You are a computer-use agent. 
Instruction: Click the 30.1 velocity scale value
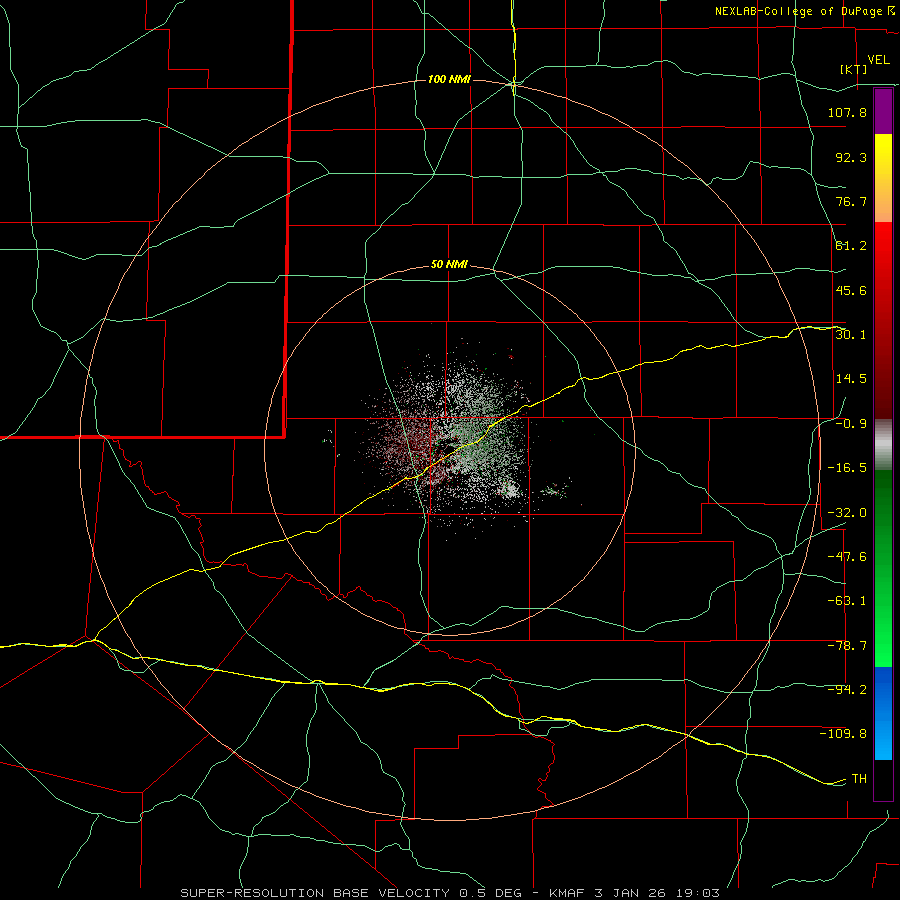click(x=851, y=334)
